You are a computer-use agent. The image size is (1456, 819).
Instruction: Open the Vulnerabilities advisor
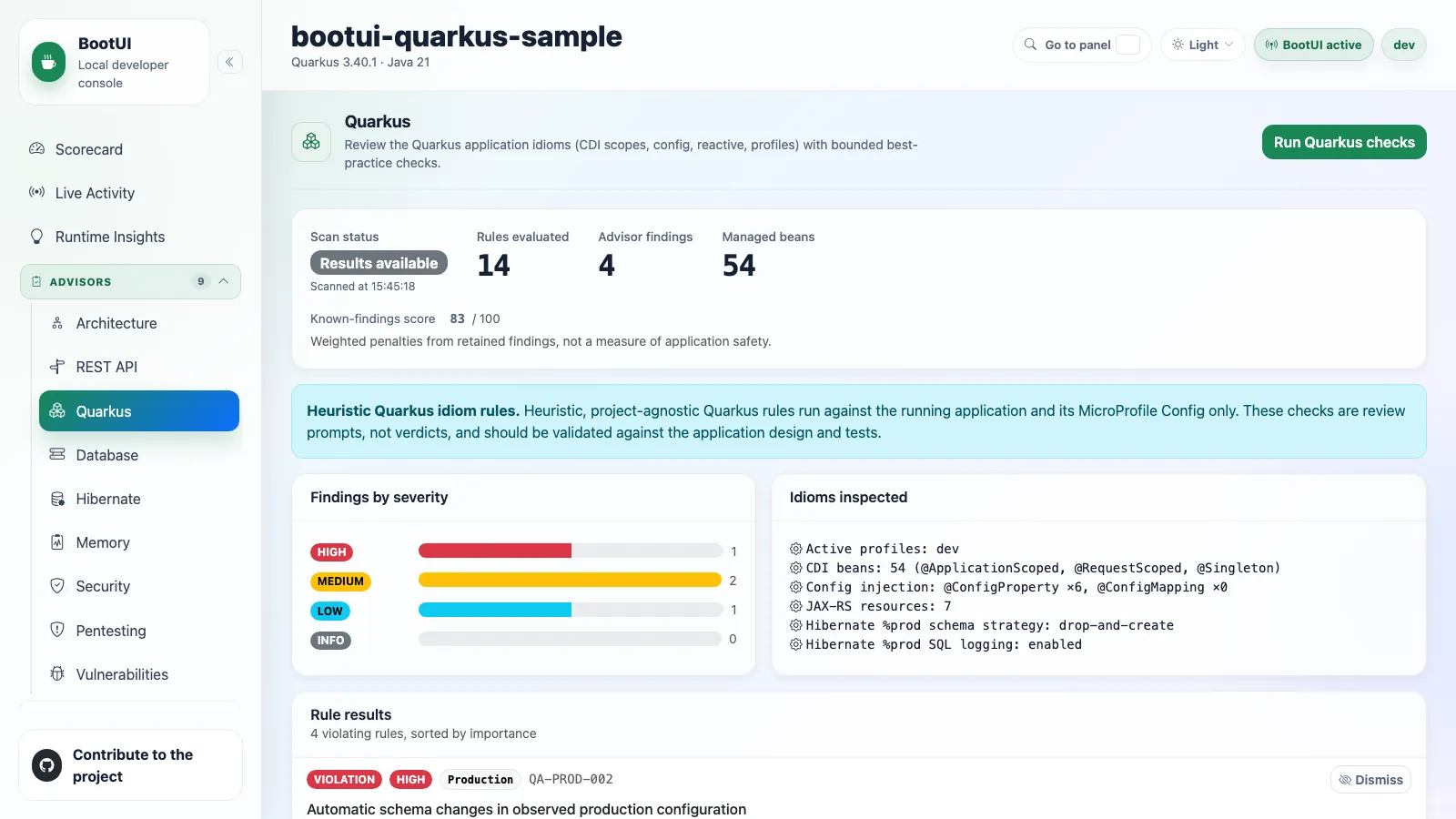(139, 674)
